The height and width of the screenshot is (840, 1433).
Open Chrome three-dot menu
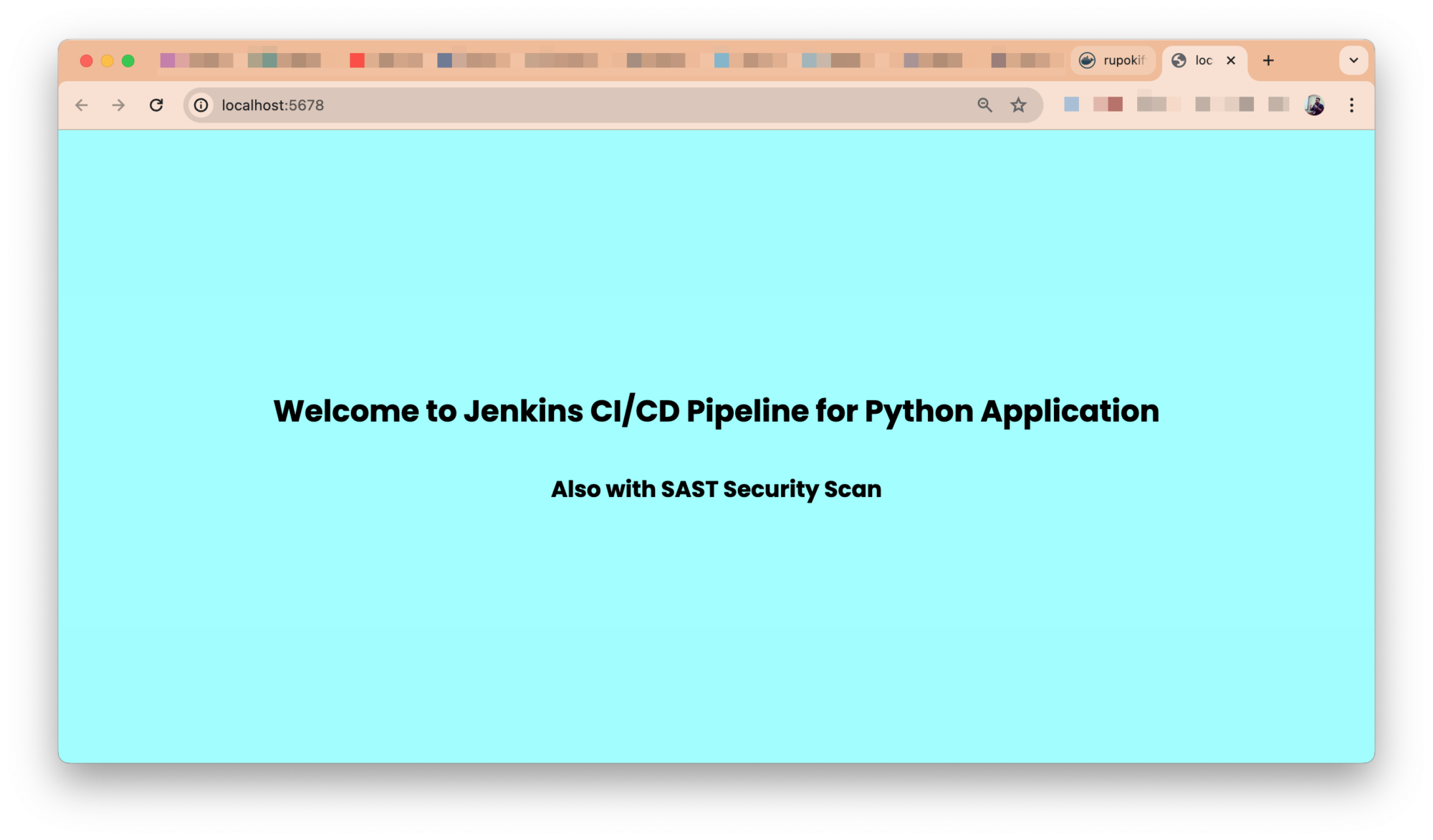click(x=1351, y=105)
